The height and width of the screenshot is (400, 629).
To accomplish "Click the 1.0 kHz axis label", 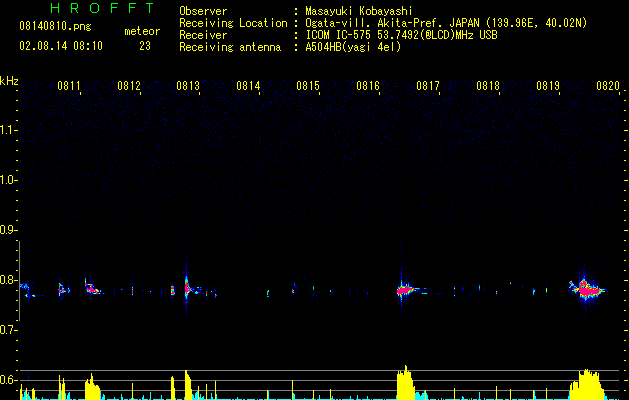I will click(x=8, y=180).
